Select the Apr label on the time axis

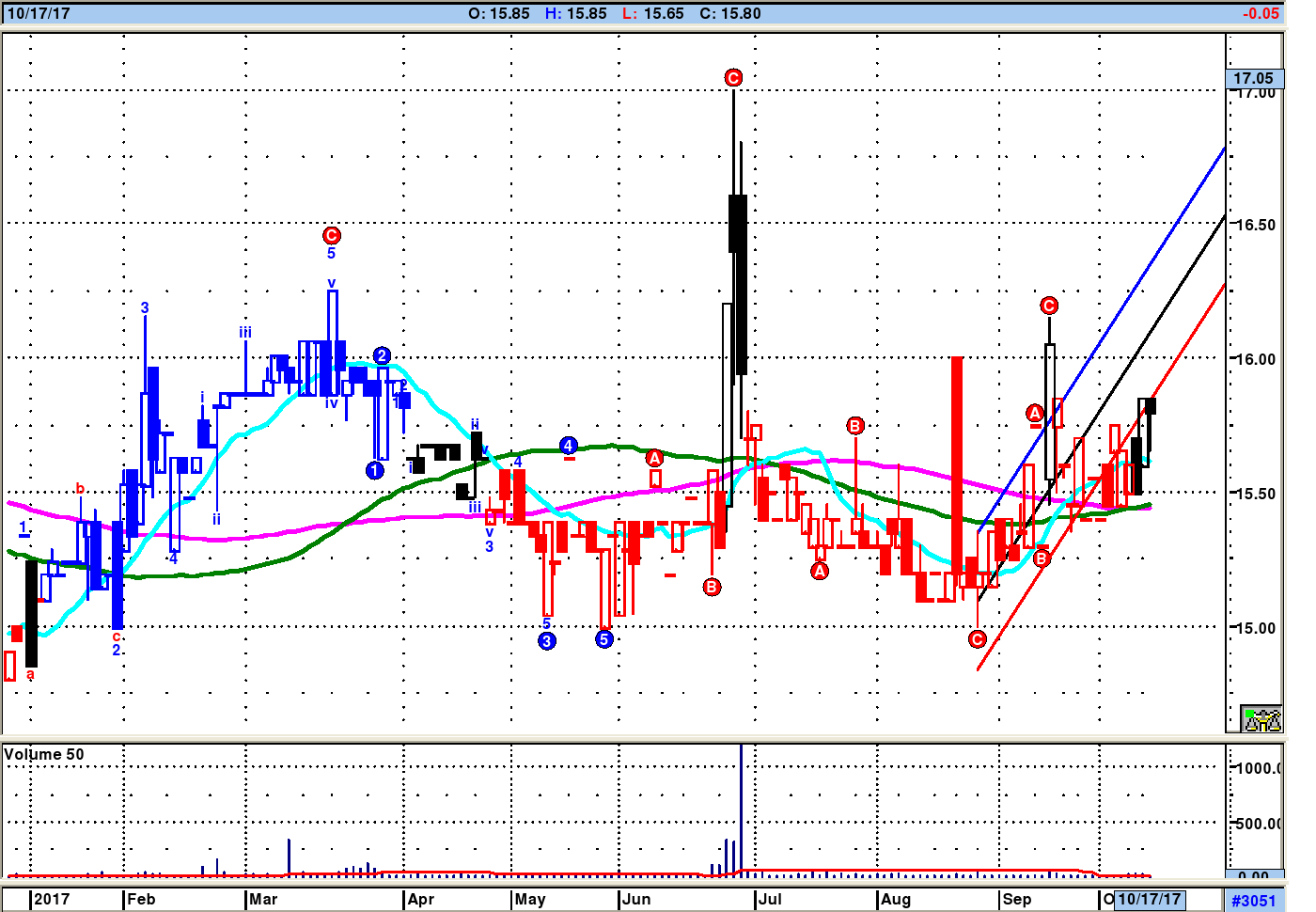click(420, 899)
